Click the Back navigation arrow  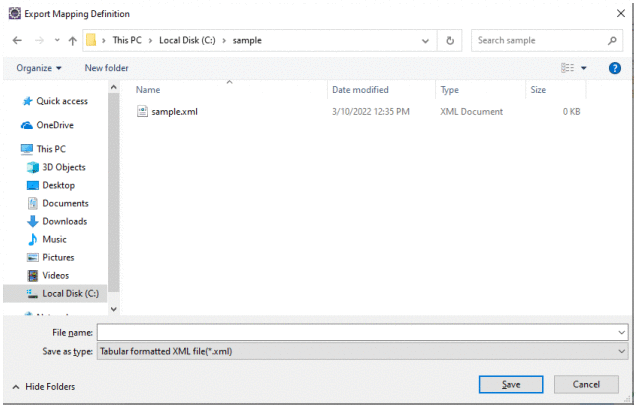click(17, 41)
